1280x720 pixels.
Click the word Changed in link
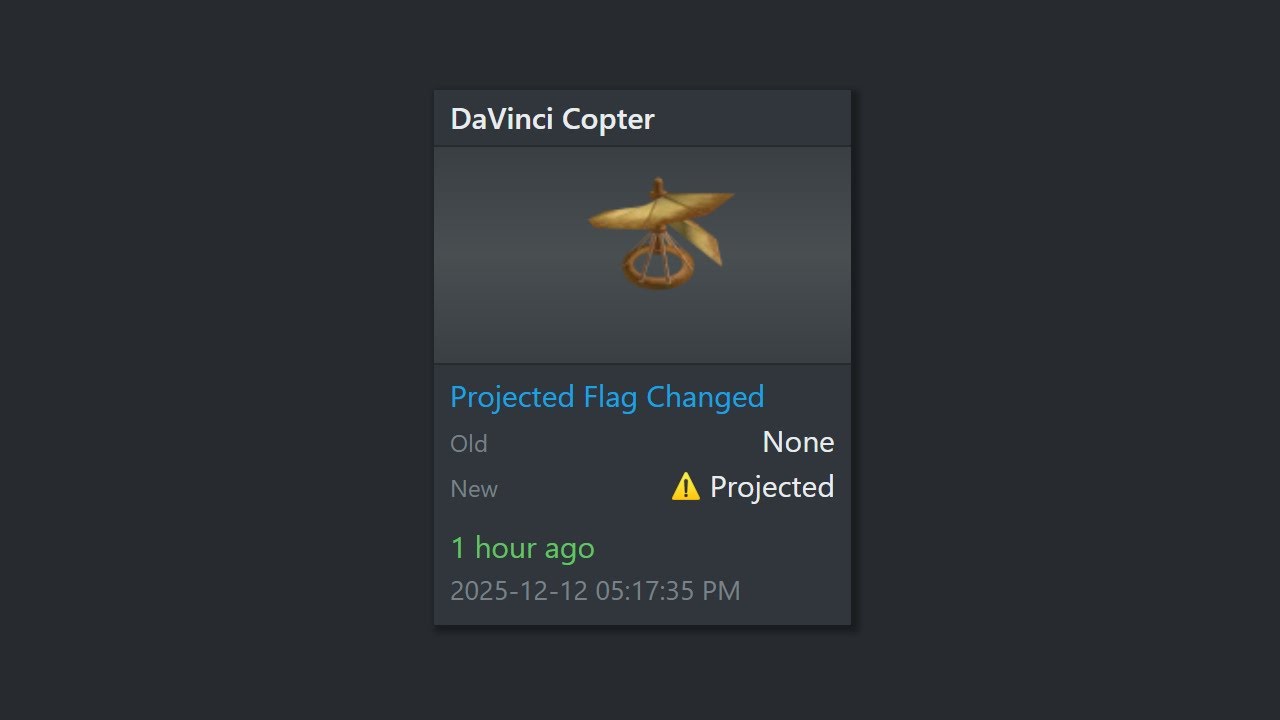[705, 397]
